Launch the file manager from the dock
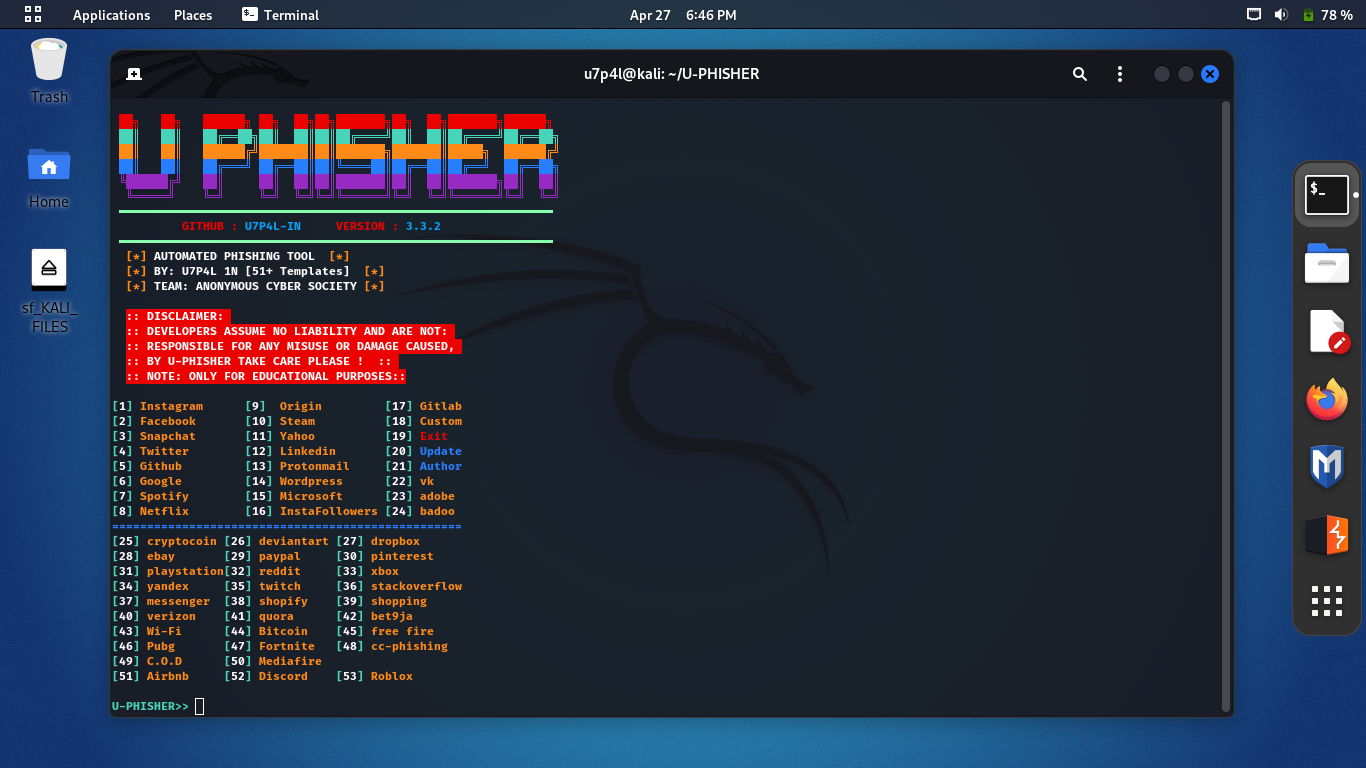The height and width of the screenshot is (768, 1366). 1327,263
